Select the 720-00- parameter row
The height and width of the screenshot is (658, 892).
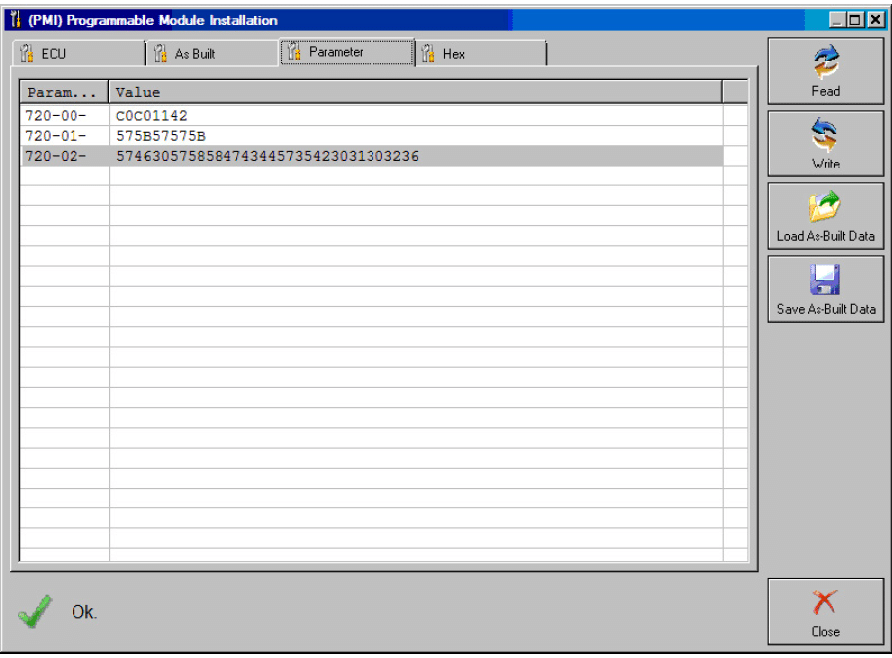[x=56, y=116]
